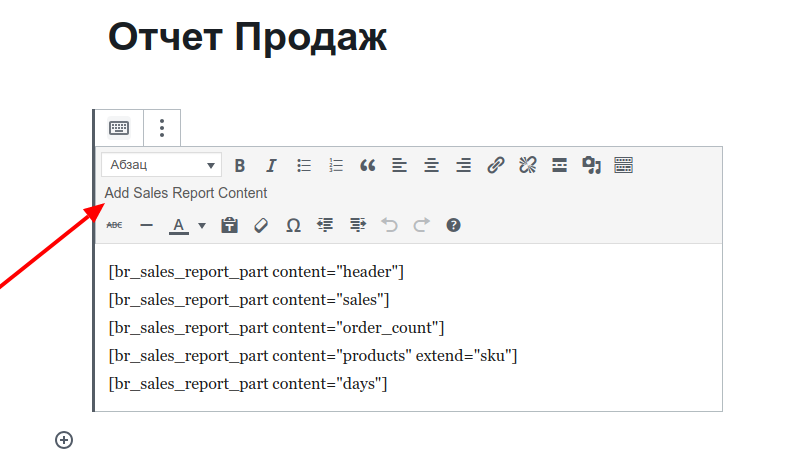Image resolution: width=789 pixels, height=473 pixels.
Task: Align text to the right
Action: 463,166
